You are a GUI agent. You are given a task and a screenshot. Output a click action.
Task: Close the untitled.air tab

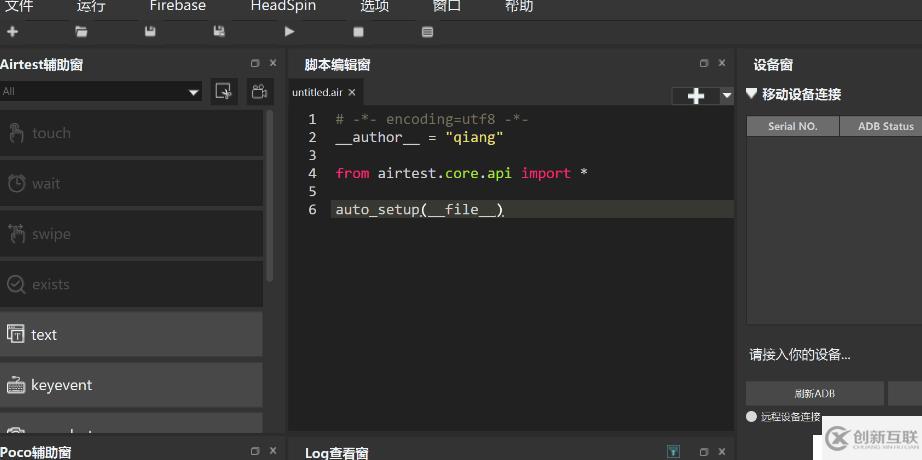click(x=352, y=92)
